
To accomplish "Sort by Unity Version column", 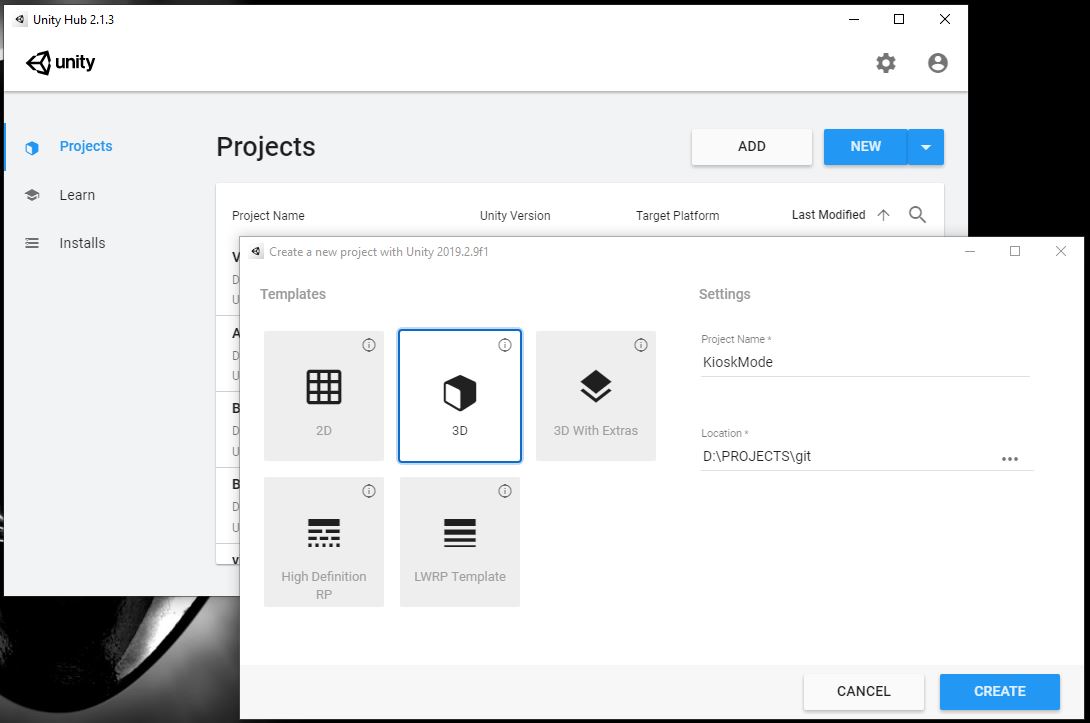I will [x=515, y=216].
